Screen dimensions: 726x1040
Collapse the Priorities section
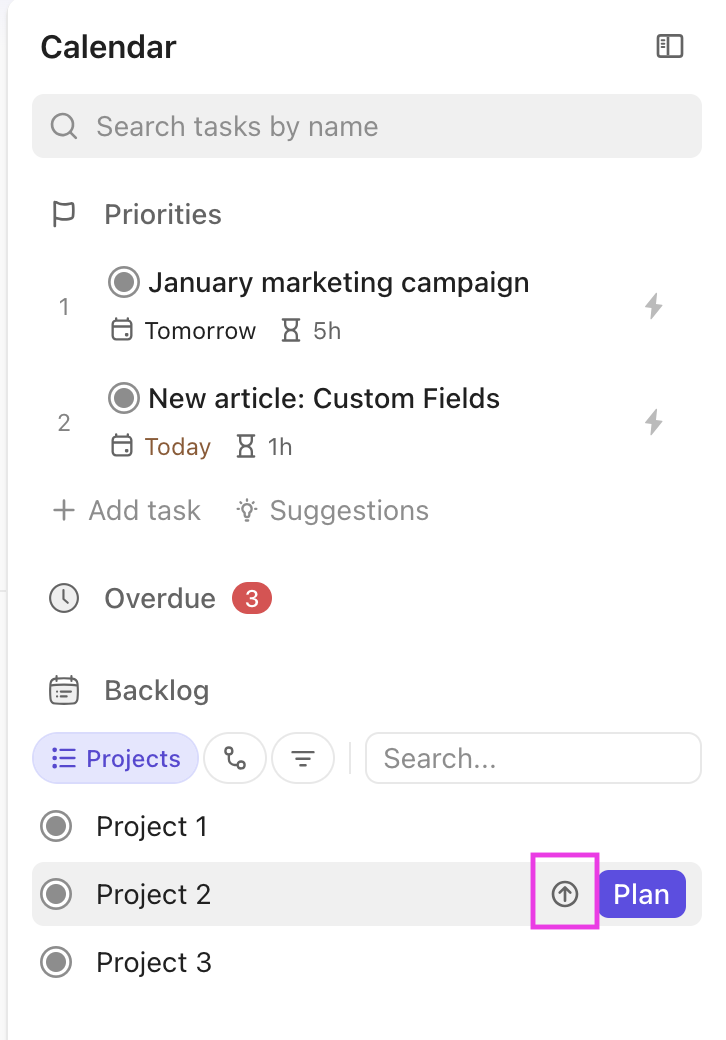(x=162, y=215)
